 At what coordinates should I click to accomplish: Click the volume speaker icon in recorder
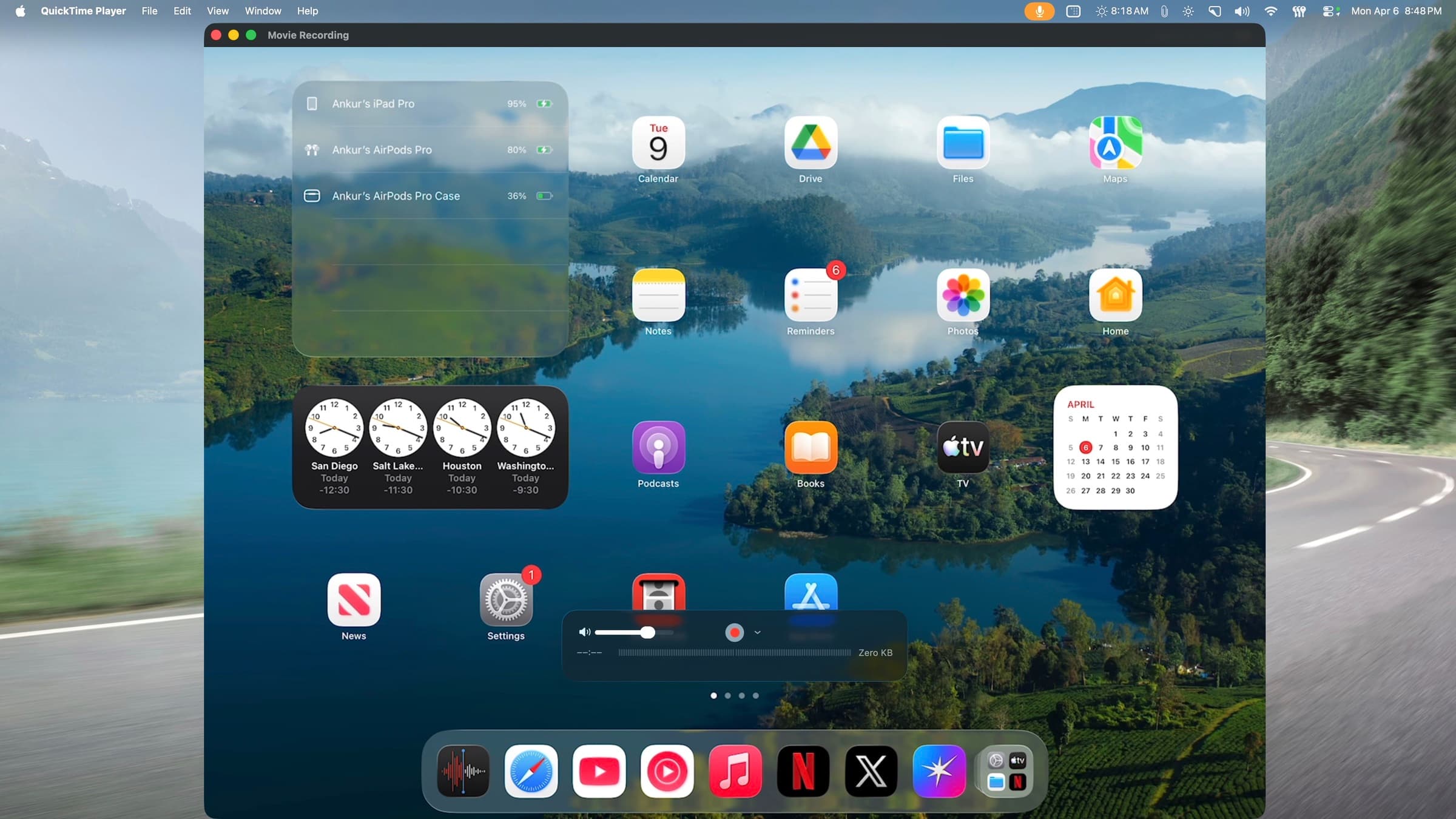(584, 632)
